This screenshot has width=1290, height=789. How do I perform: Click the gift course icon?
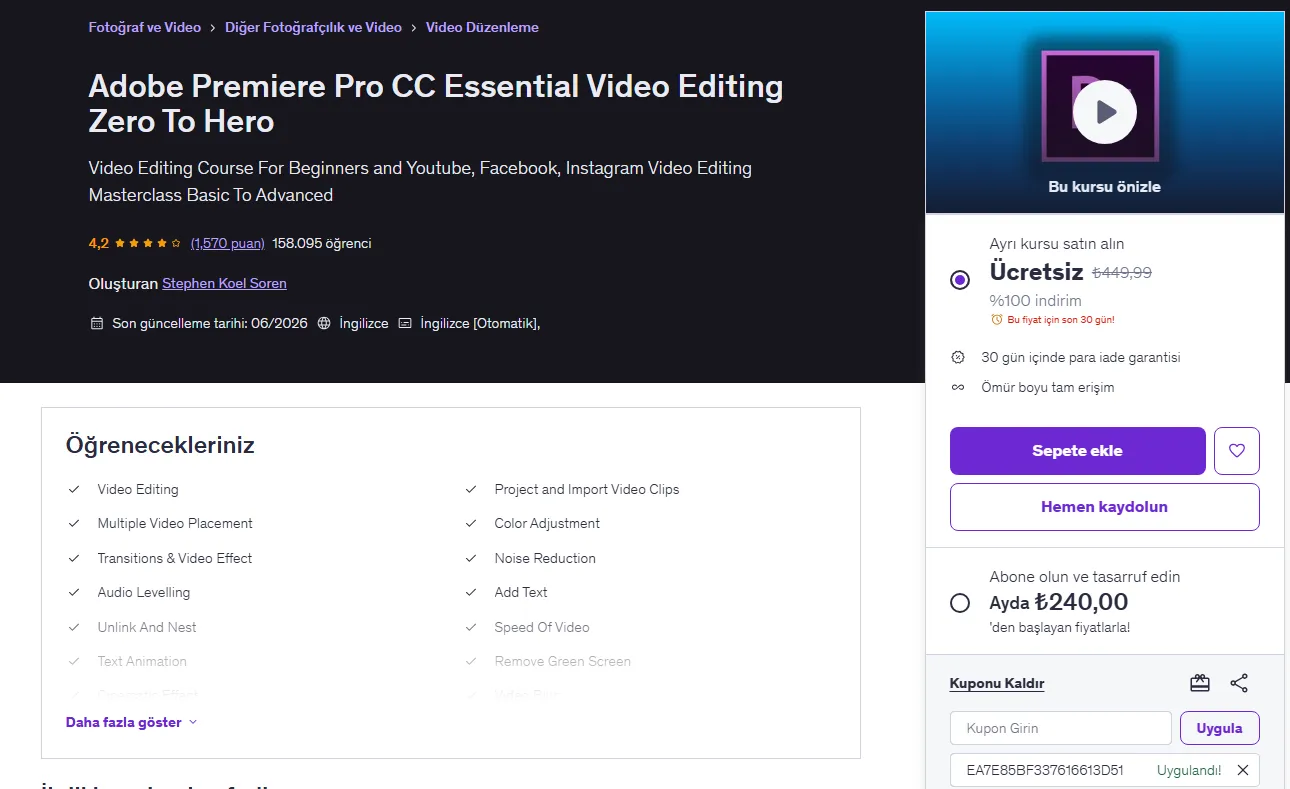pos(1200,683)
